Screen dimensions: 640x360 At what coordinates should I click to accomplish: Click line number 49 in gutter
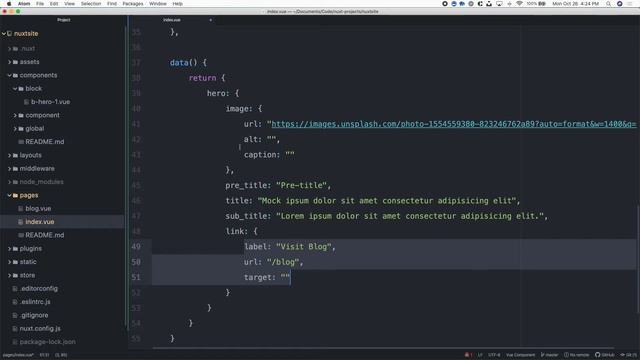(136, 247)
